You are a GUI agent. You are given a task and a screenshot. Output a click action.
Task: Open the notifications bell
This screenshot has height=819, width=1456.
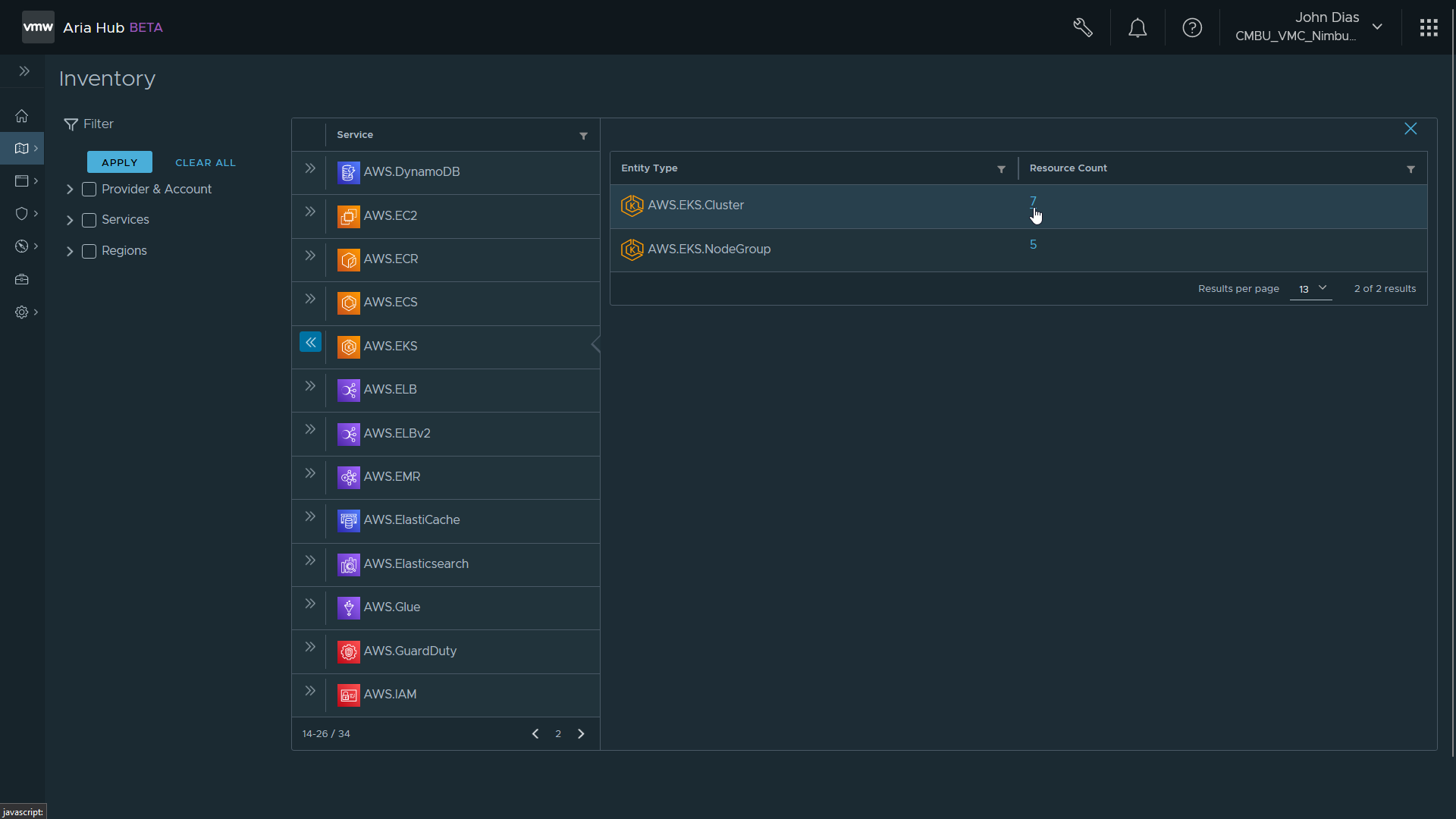point(1137,28)
